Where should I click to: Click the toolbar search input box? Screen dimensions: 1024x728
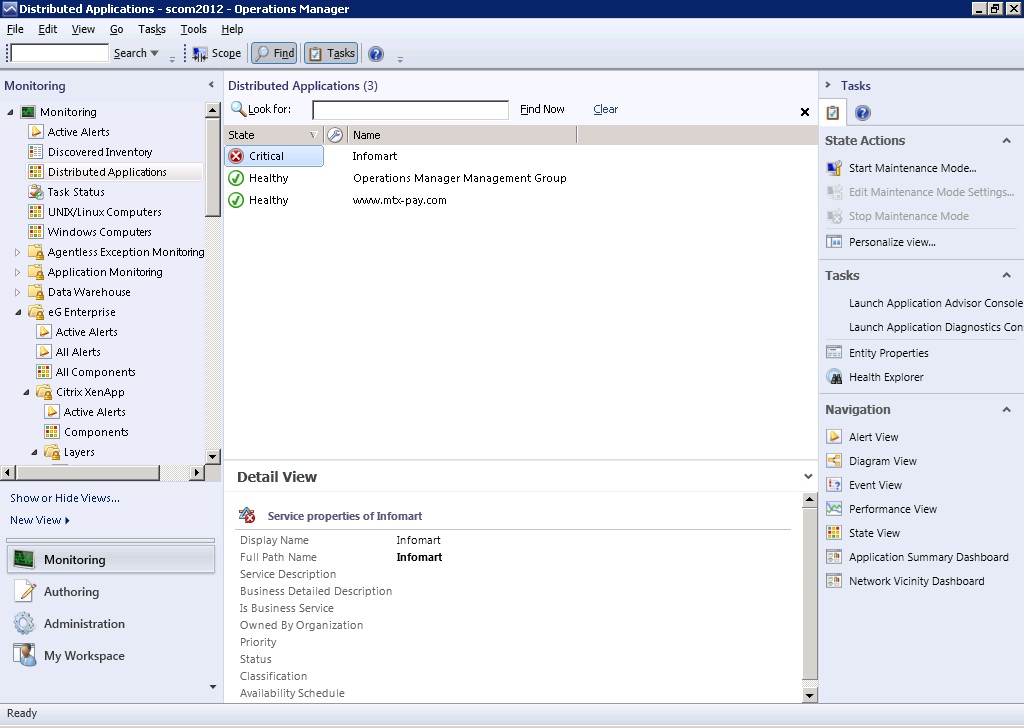(59, 53)
